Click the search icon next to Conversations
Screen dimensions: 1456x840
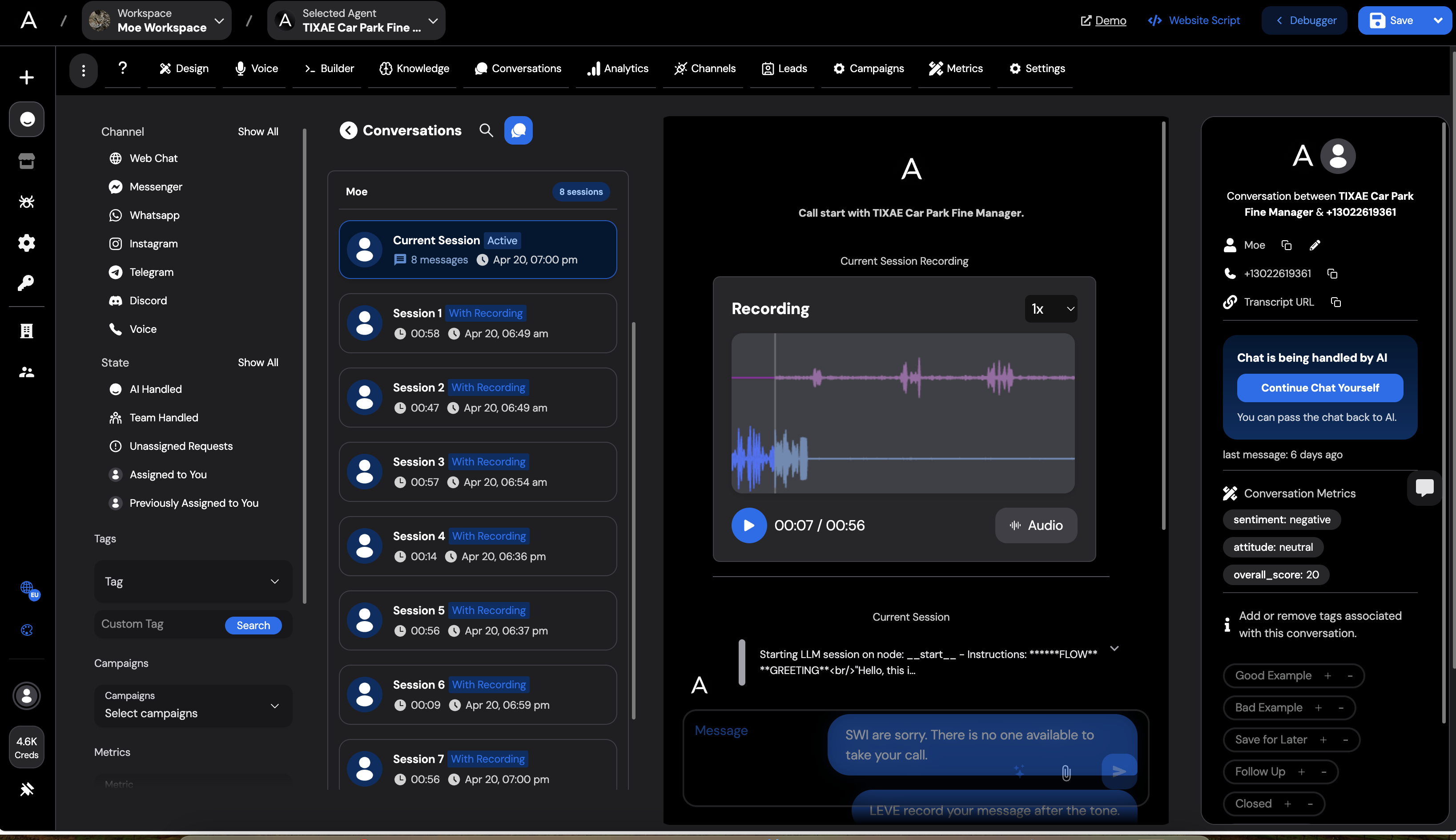point(486,130)
